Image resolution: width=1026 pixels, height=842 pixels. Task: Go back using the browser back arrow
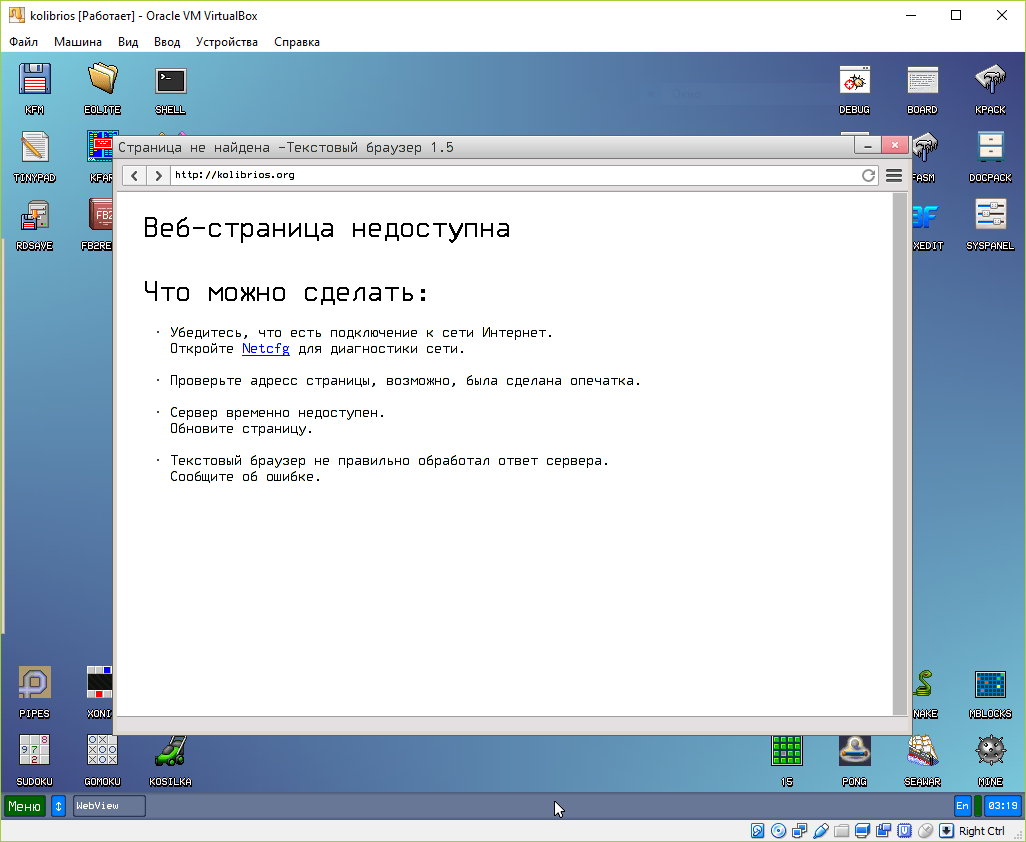[x=133, y=174]
